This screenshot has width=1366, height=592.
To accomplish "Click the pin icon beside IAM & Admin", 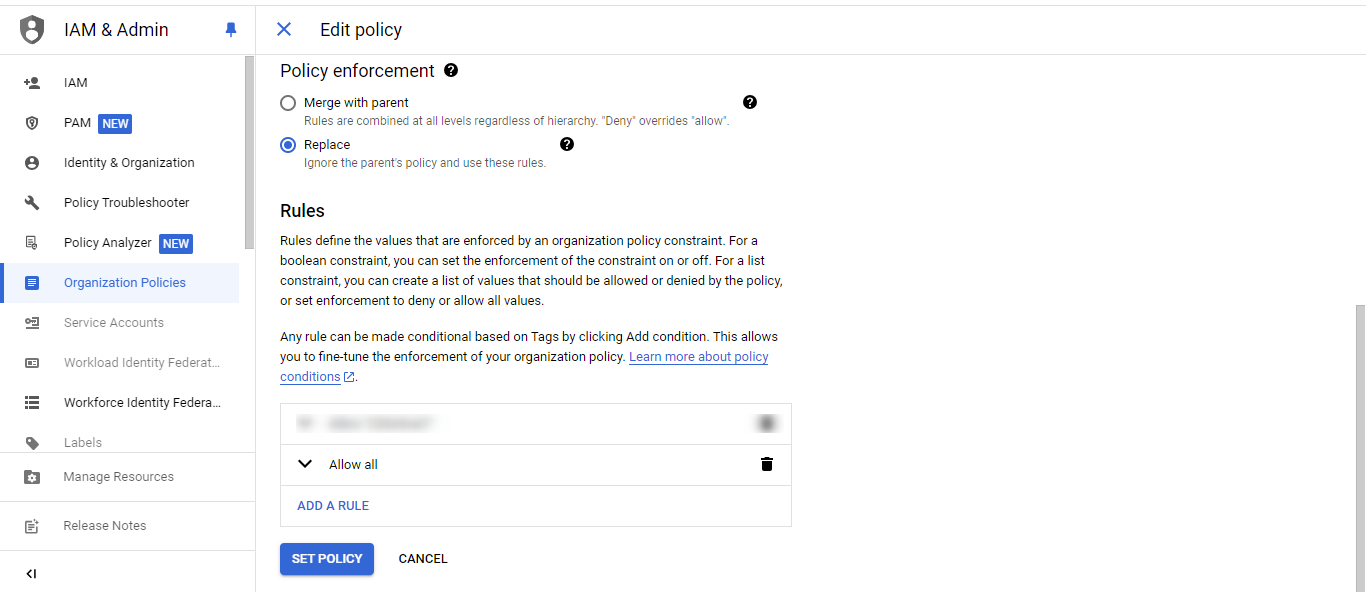I will coord(231,30).
